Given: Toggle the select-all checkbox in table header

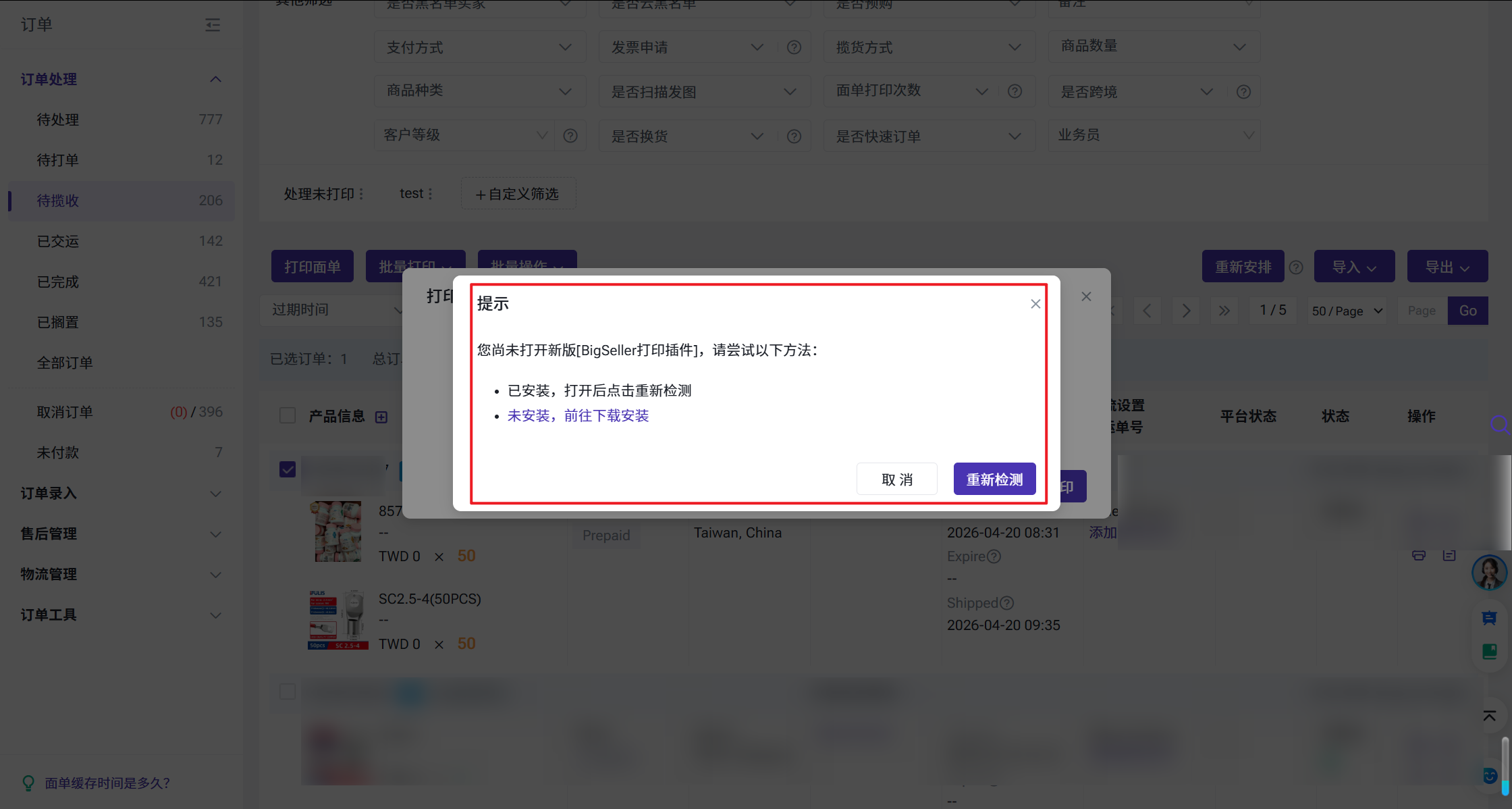Looking at the screenshot, I should [x=288, y=415].
